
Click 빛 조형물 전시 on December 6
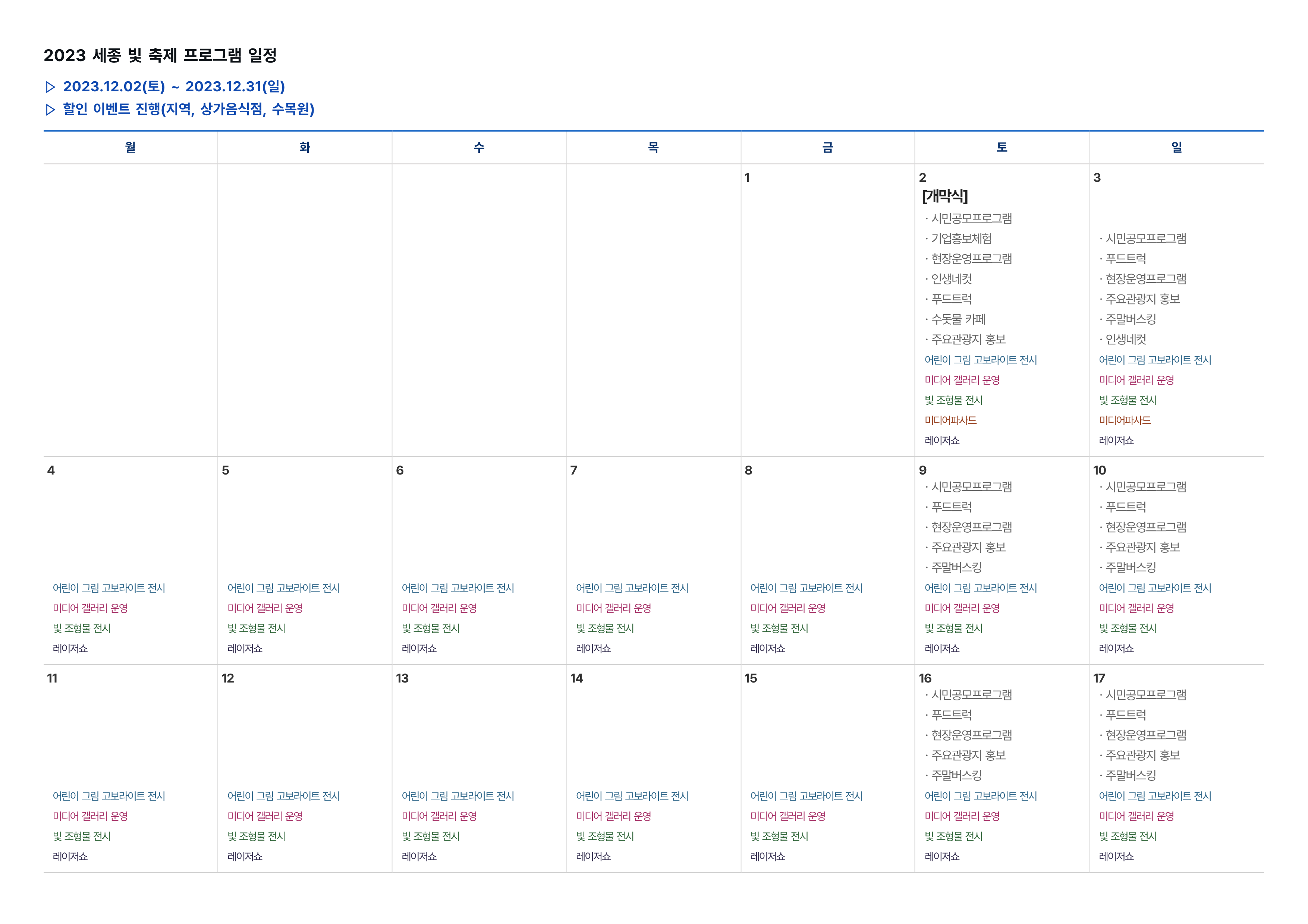pos(431,628)
